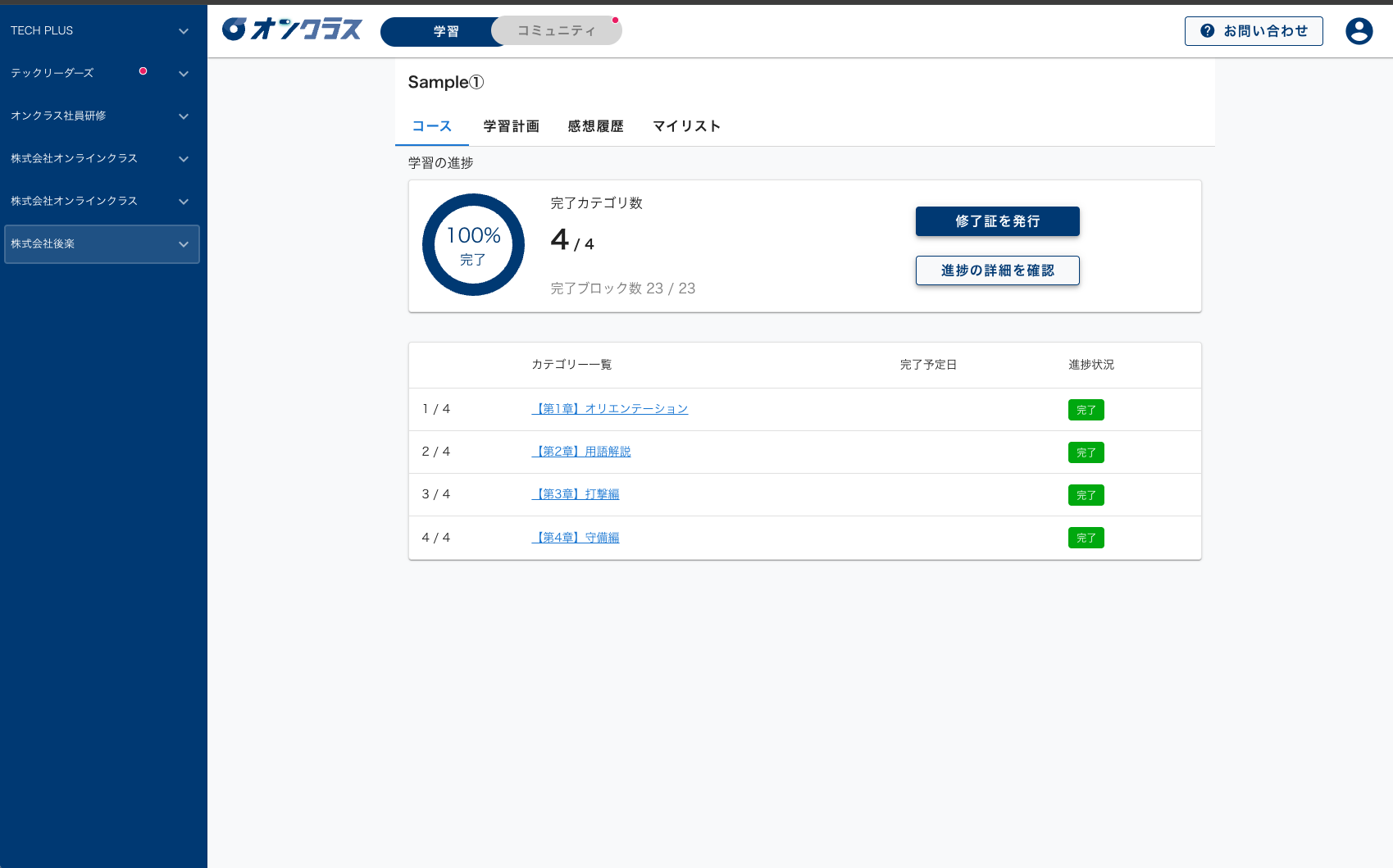Expand the テックリーダーズ chevron
This screenshot has height=868, width=1393.
[184, 74]
